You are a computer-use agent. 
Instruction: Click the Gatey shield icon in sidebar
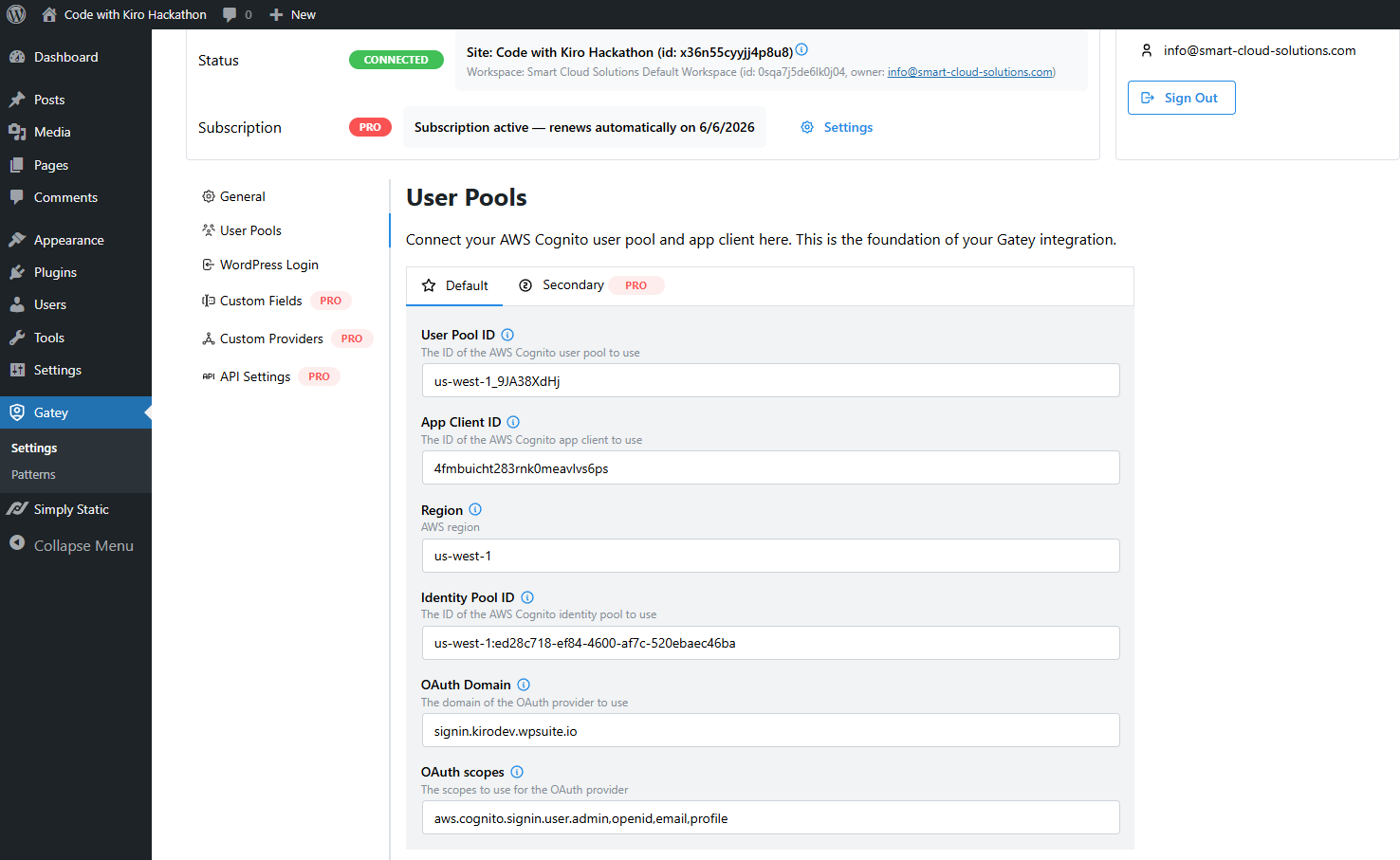click(16, 412)
